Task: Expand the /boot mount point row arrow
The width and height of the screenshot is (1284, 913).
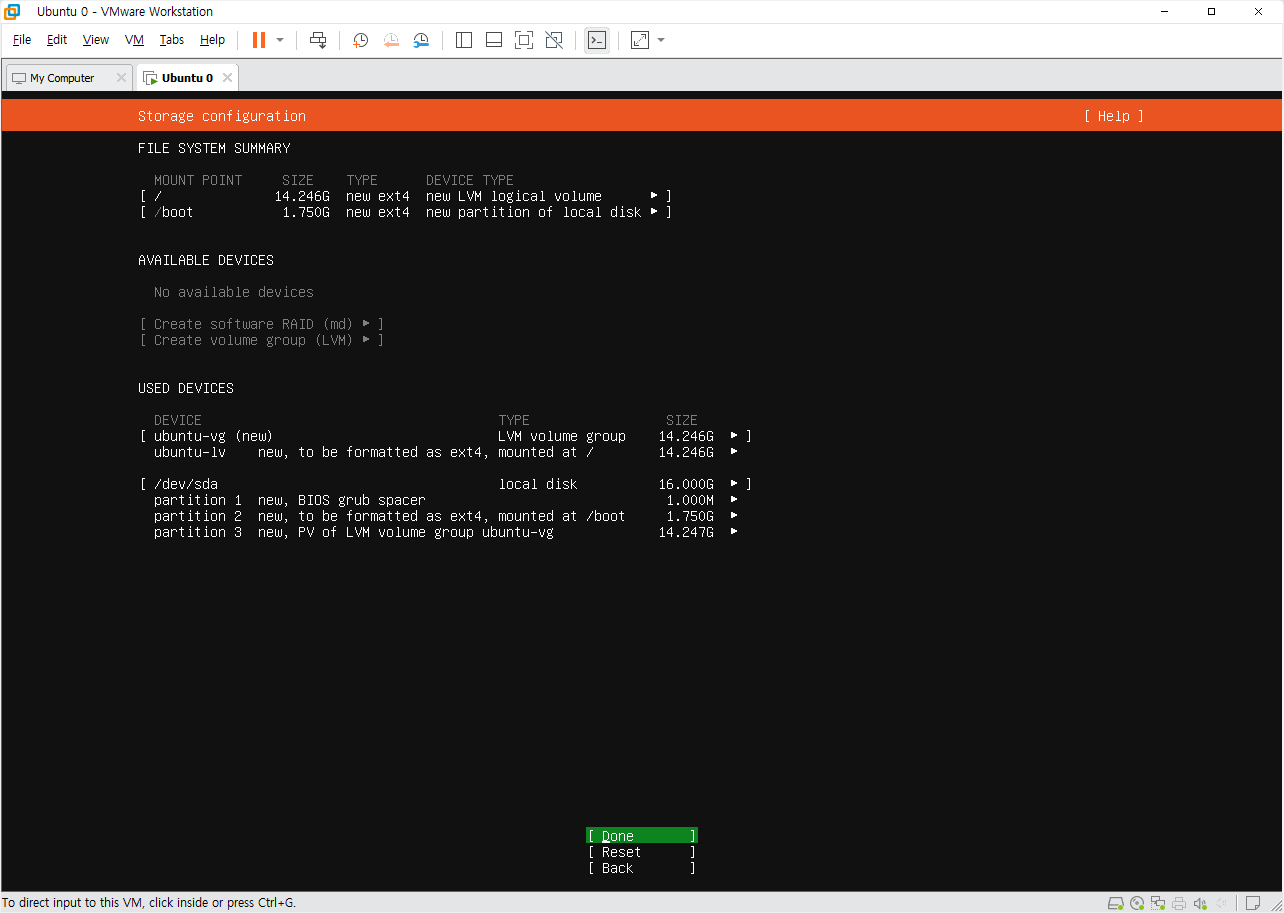Action: tap(654, 212)
